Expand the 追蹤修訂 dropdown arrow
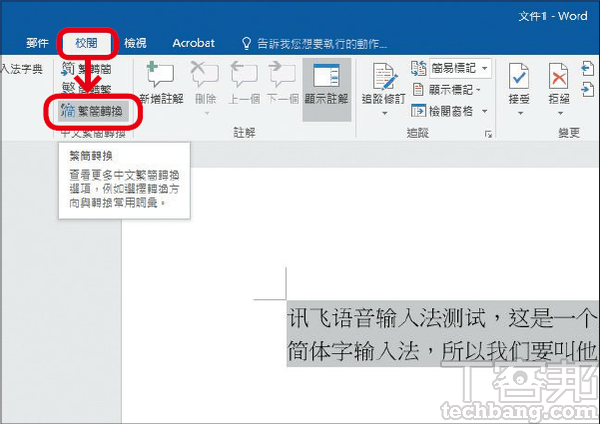The width and height of the screenshot is (600, 424). pos(385,113)
